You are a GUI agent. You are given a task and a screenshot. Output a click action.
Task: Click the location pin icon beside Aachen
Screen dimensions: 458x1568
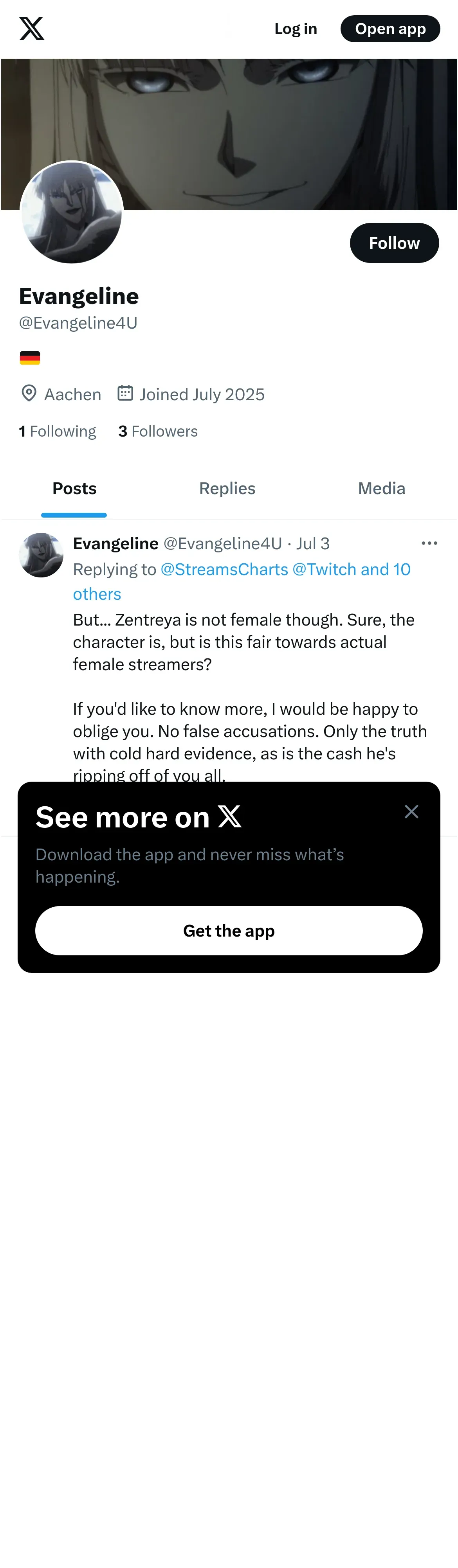[x=29, y=393]
